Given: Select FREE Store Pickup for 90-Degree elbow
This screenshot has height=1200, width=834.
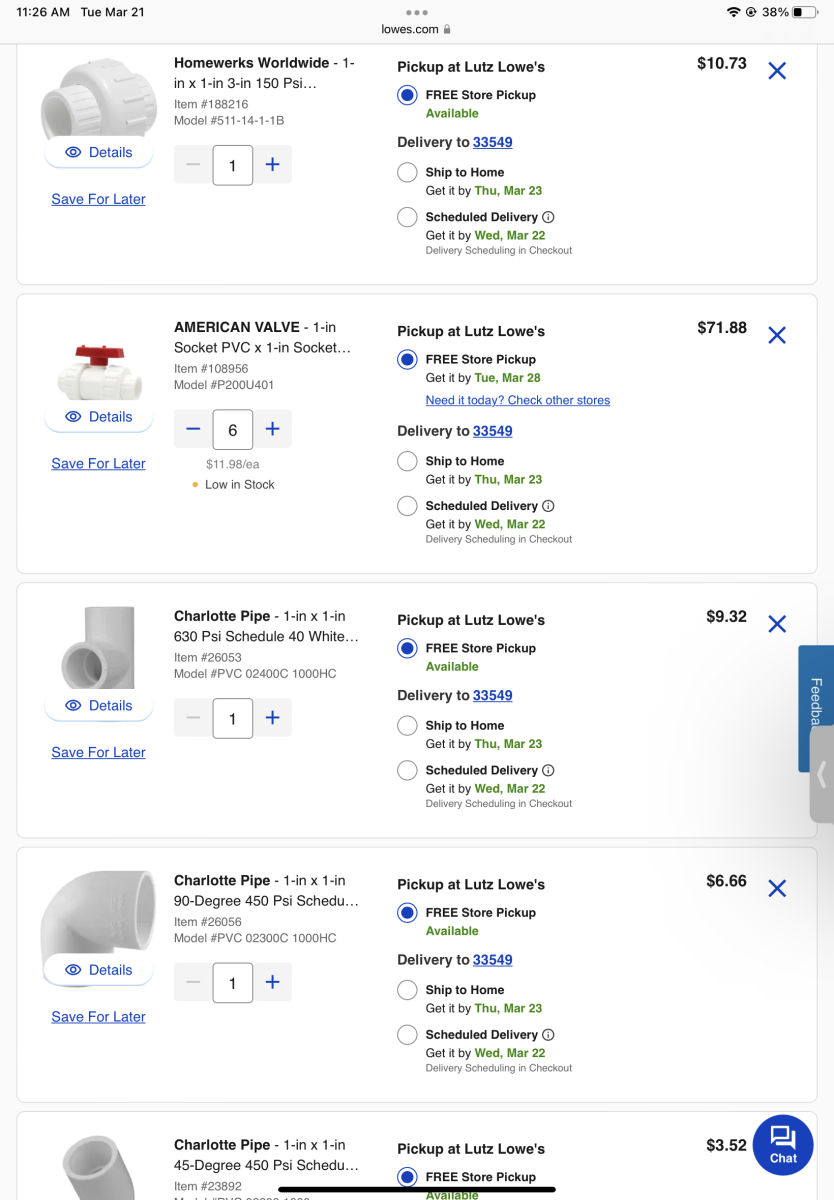Looking at the screenshot, I should pos(407,912).
